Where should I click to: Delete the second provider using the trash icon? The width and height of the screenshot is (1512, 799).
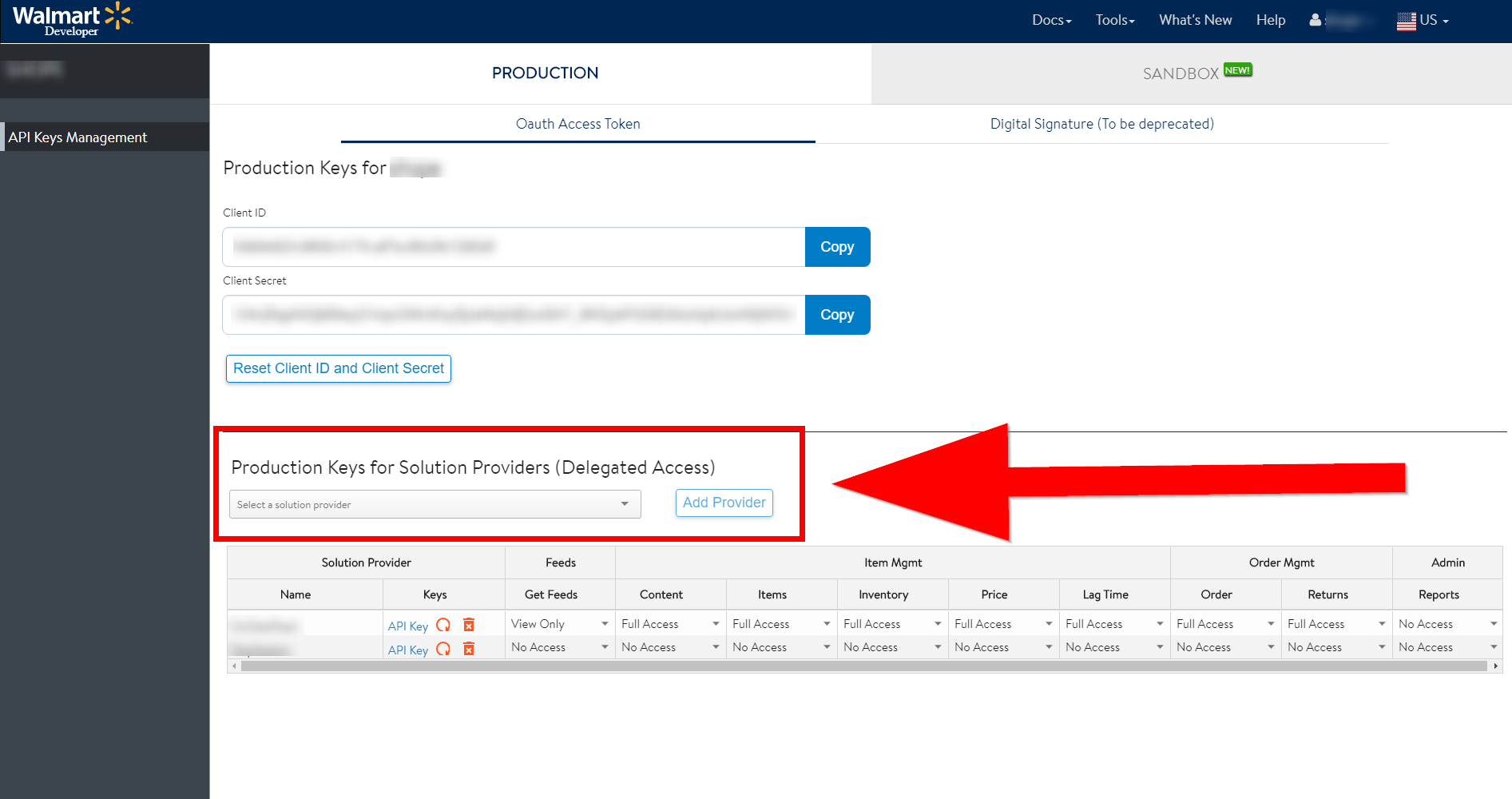469,649
